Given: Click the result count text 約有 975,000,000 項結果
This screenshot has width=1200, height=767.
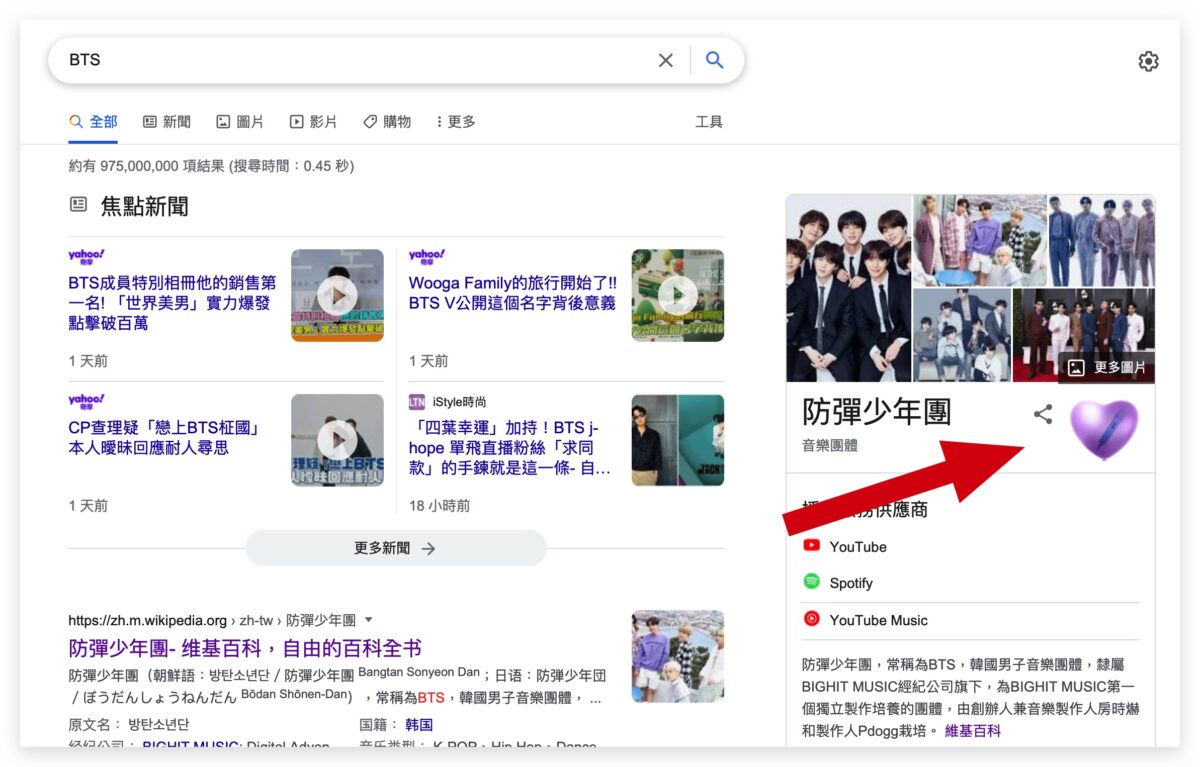Looking at the screenshot, I should (x=146, y=166).
